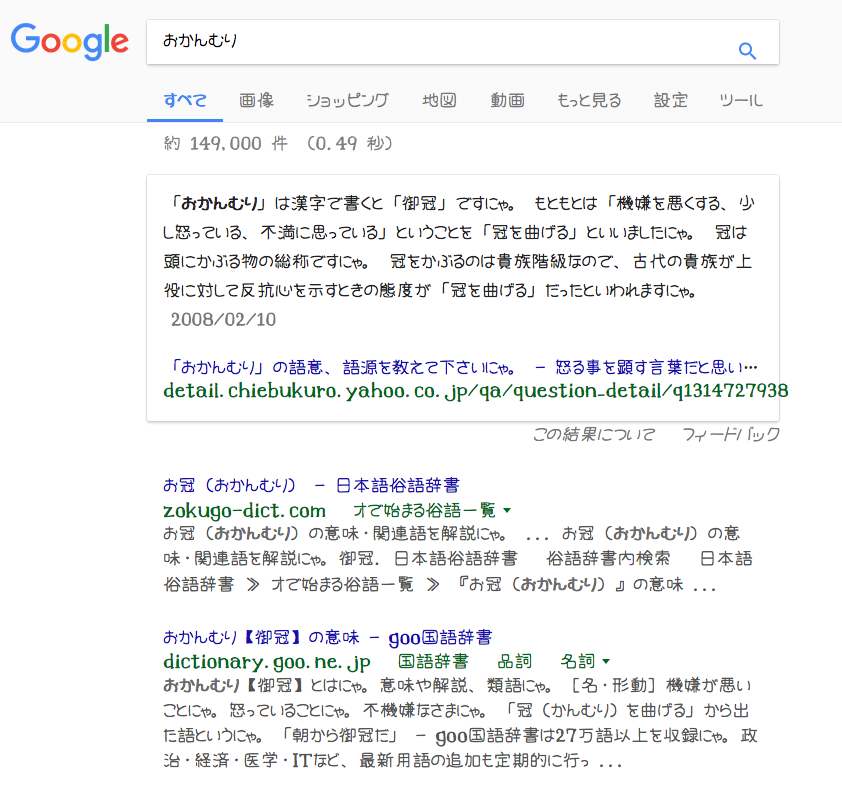
Task: Open おかんむり【御冠】goo国語辞書 result
Action: [328, 637]
